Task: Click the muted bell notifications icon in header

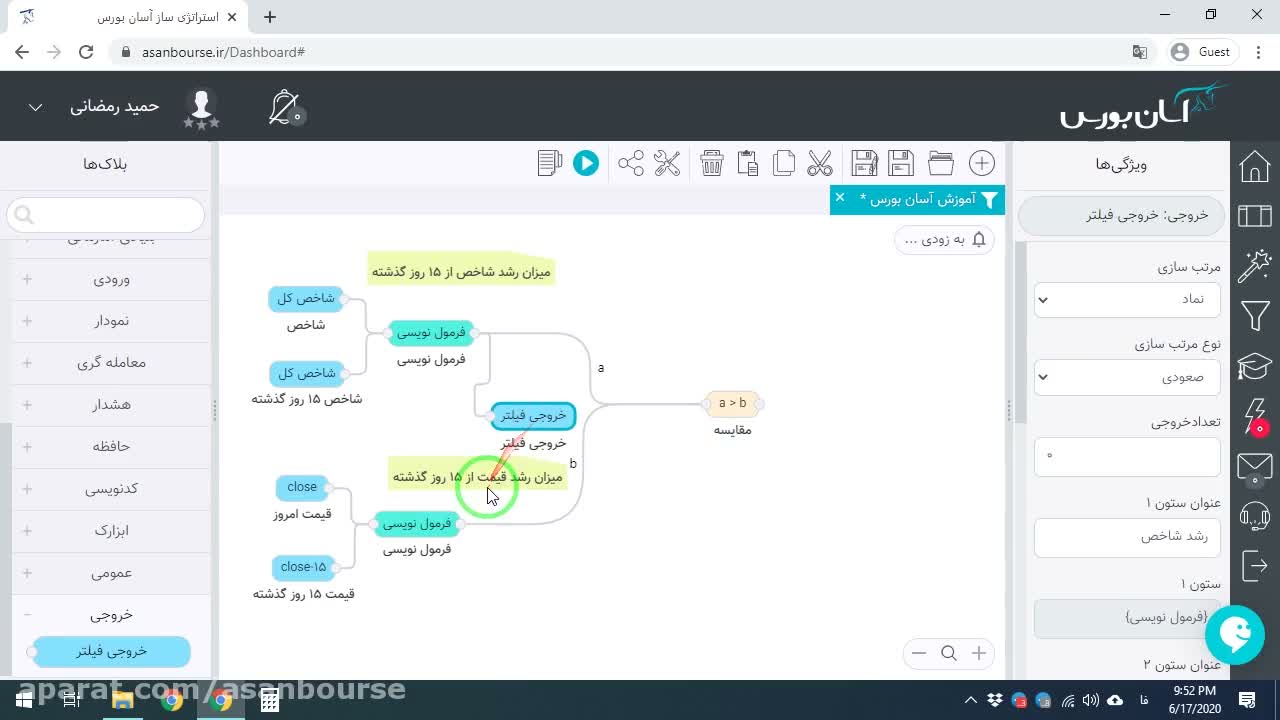Action: [x=285, y=107]
